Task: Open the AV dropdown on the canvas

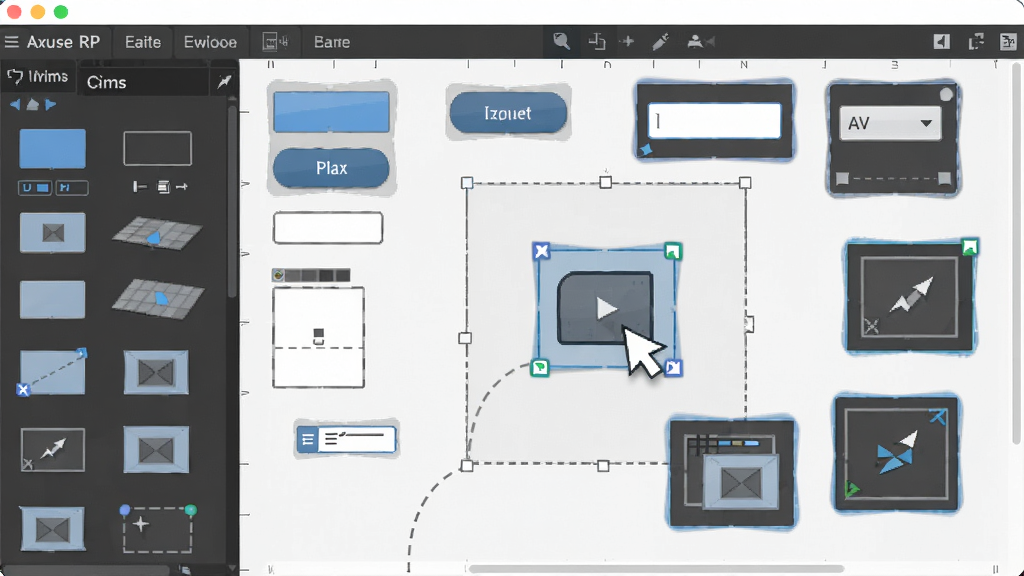Action: (x=889, y=123)
